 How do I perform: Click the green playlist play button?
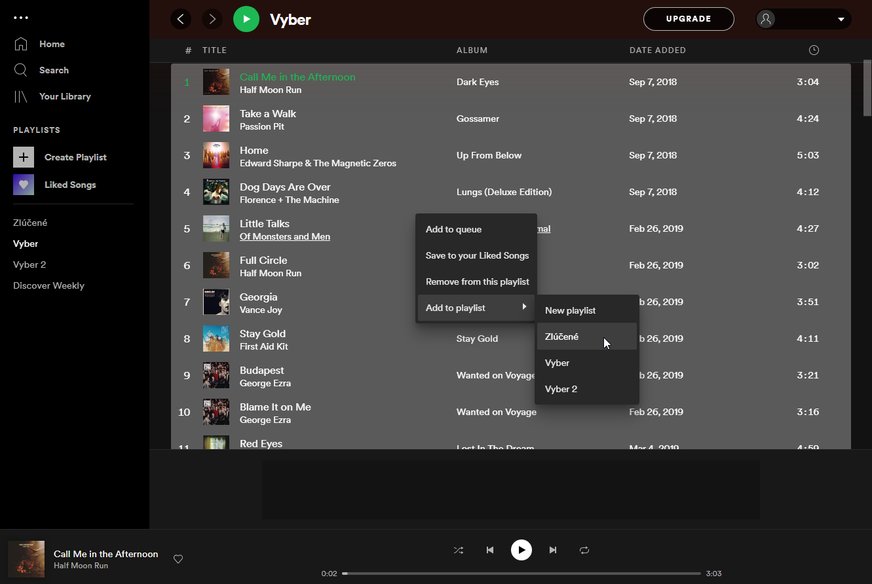click(246, 19)
